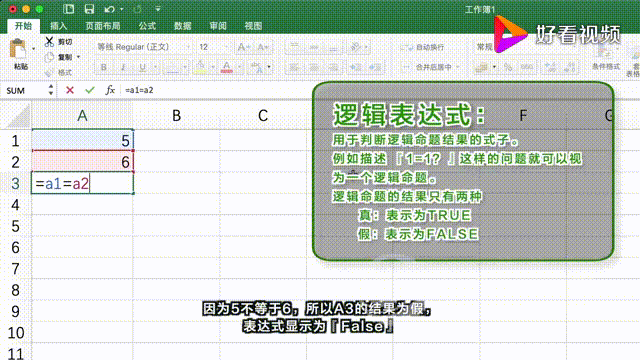The width and height of the screenshot is (640, 360).
Task: Toggle Italic formatting
Action: click(x=123, y=67)
